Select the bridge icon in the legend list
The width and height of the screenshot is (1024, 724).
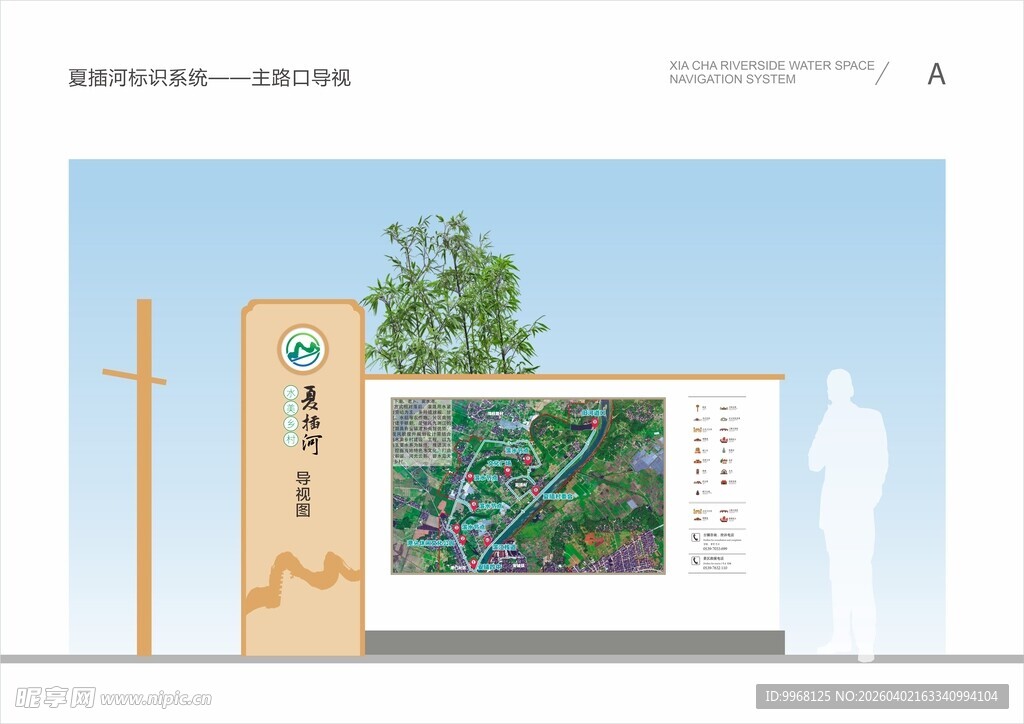click(722, 431)
